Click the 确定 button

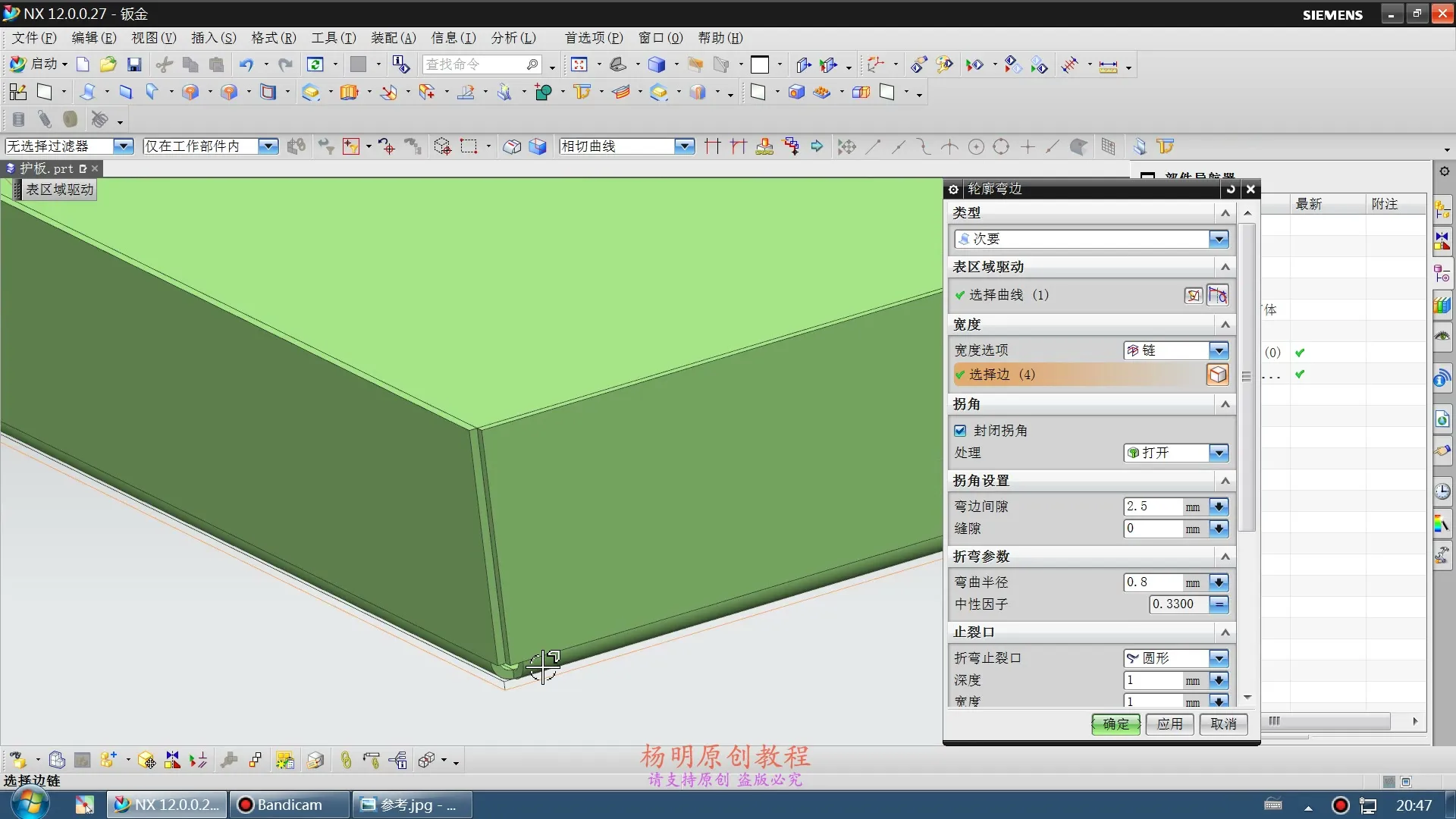tap(1116, 724)
